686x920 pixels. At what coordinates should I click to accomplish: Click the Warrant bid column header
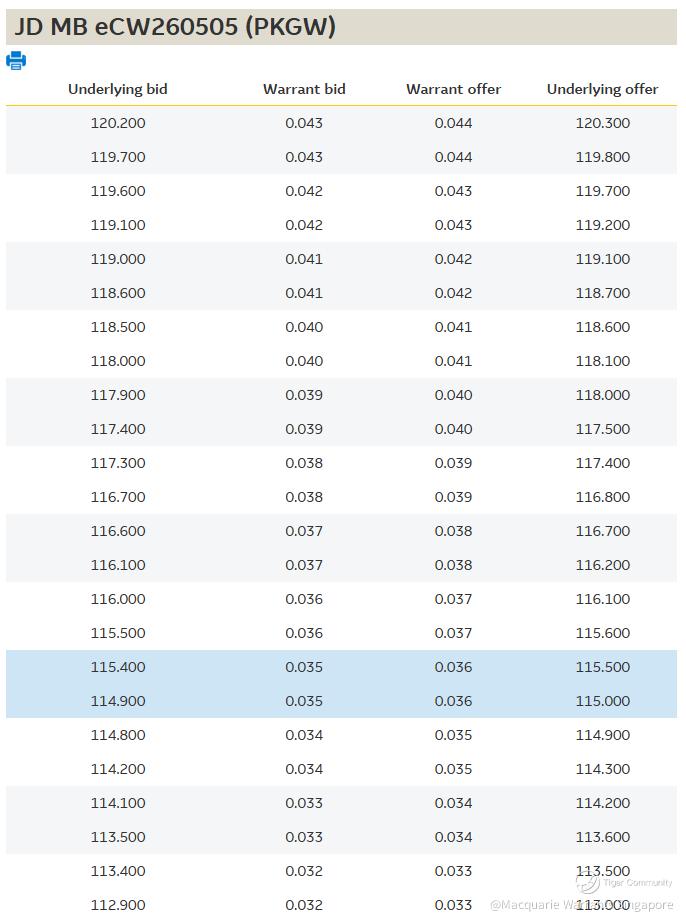coord(304,89)
